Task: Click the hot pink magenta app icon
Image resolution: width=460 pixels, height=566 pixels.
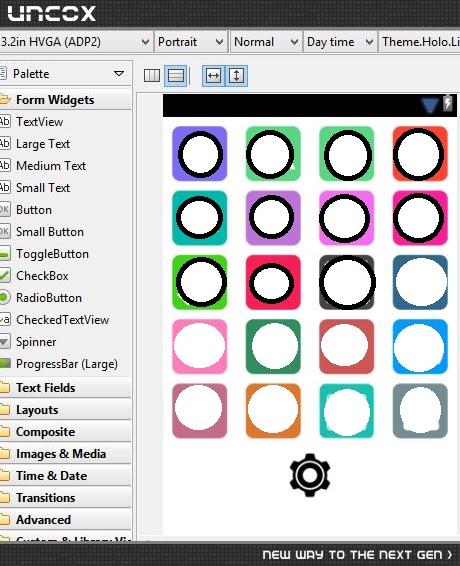Action: (x=420, y=218)
